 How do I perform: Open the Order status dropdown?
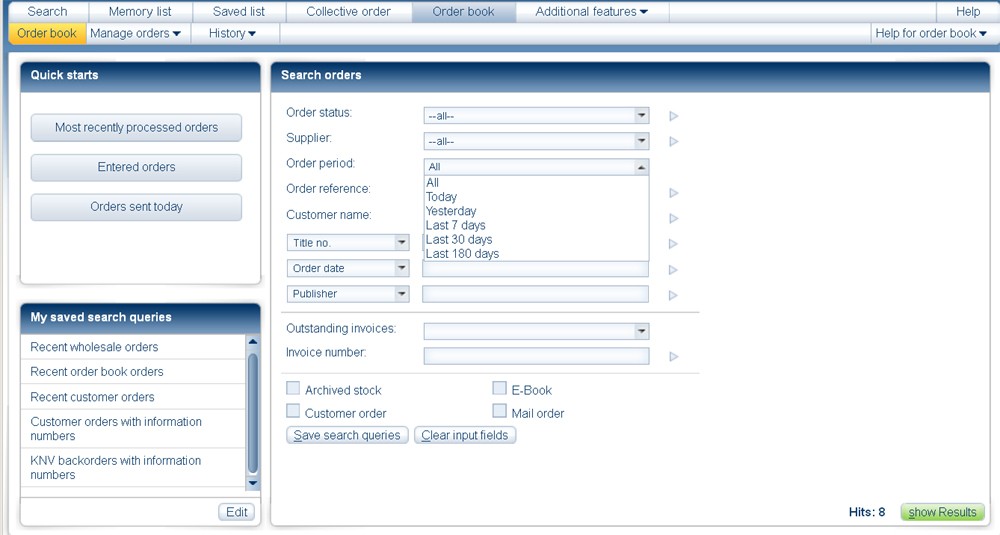[x=536, y=116]
